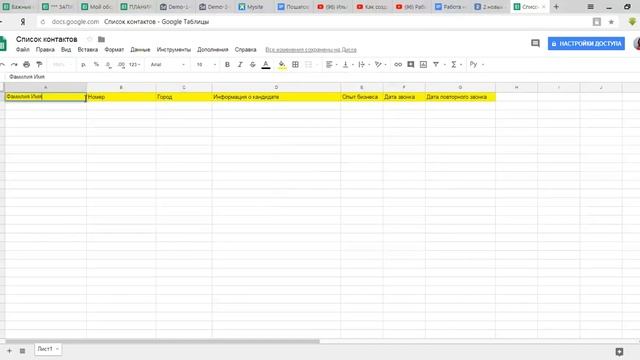Viewport: 640px width, 360px height.
Task: Open the Arial font dropdown
Action: tap(167, 64)
